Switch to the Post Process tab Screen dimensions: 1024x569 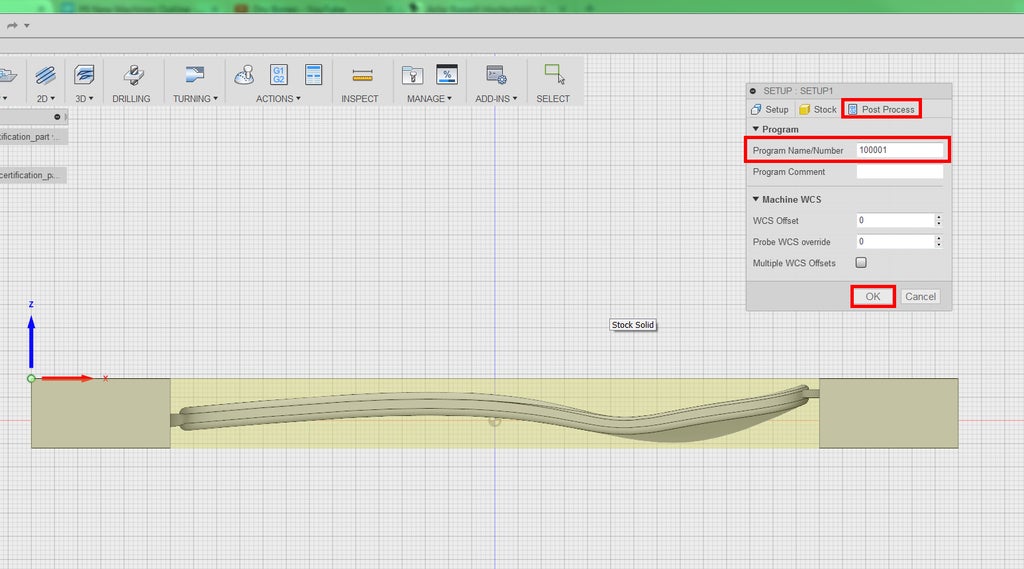pyautogui.click(x=882, y=109)
